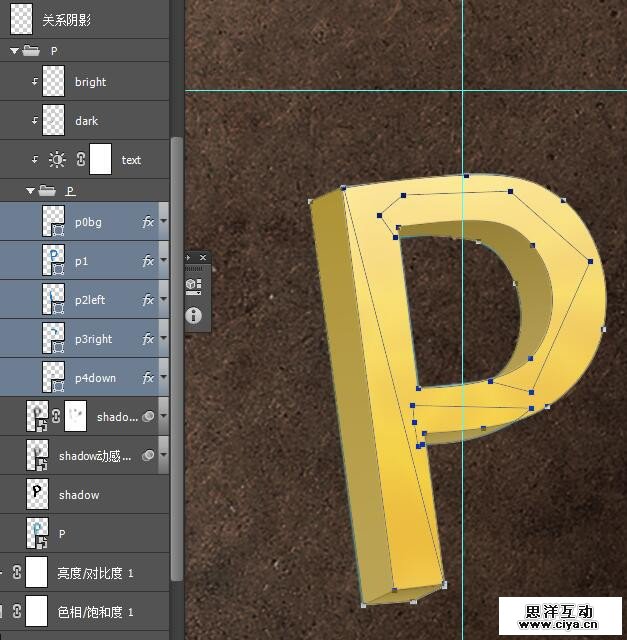The height and width of the screenshot is (640, 627).
Task: Click smart filter icon on shadow动感 layer
Action: pyautogui.click(x=148, y=455)
